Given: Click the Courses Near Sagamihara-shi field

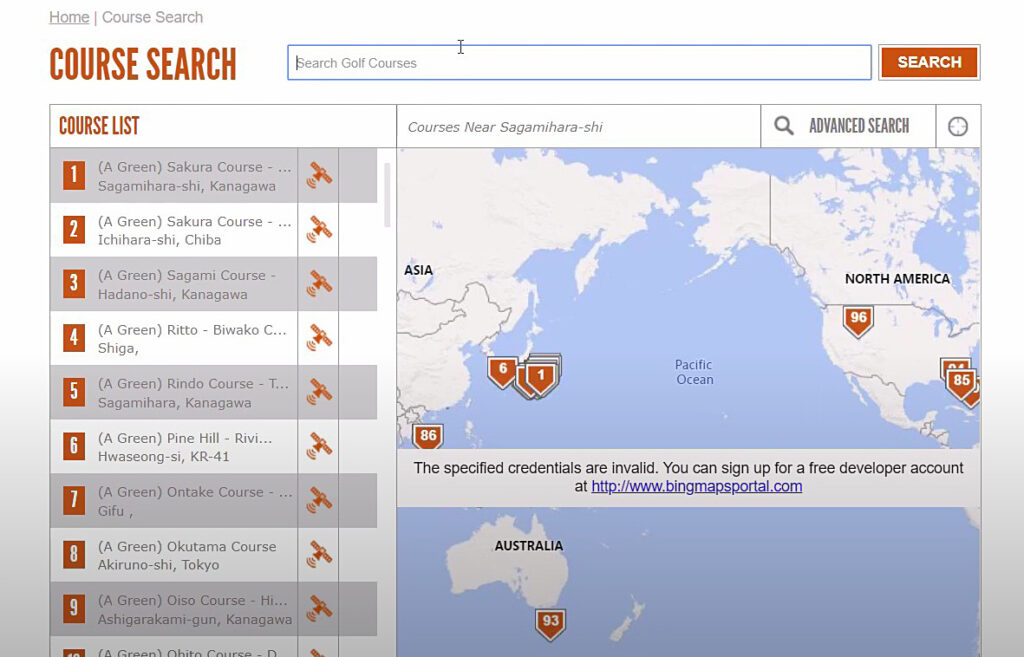Looking at the screenshot, I should (578, 127).
